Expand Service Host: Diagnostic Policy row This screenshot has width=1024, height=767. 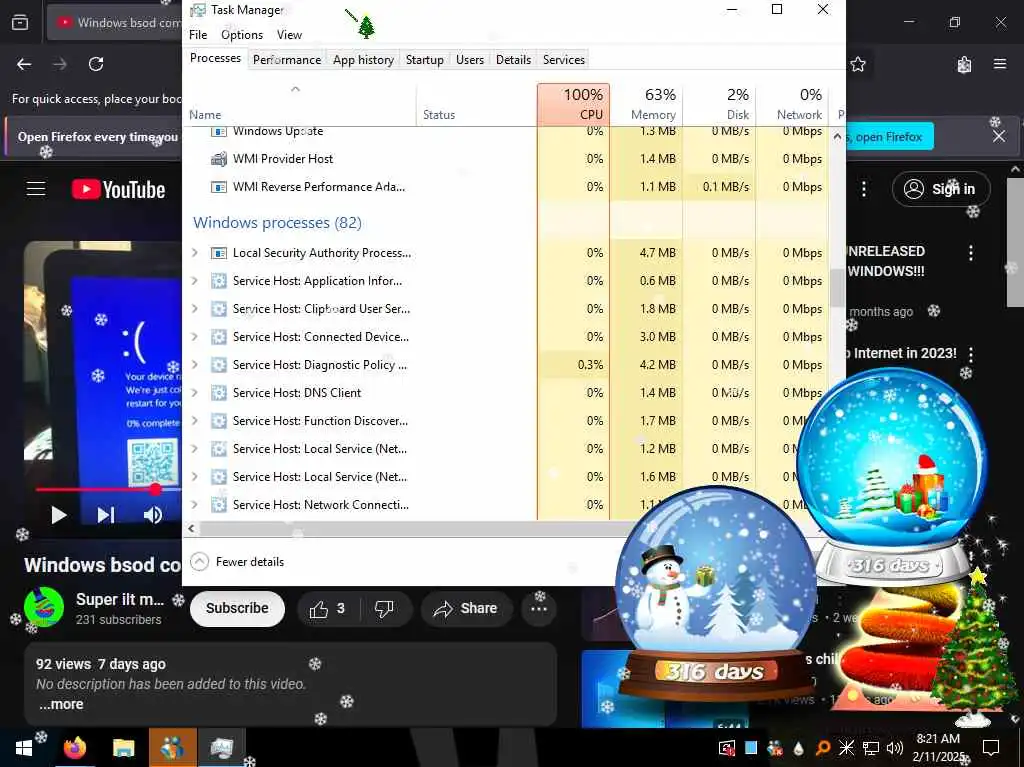coord(195,365)
